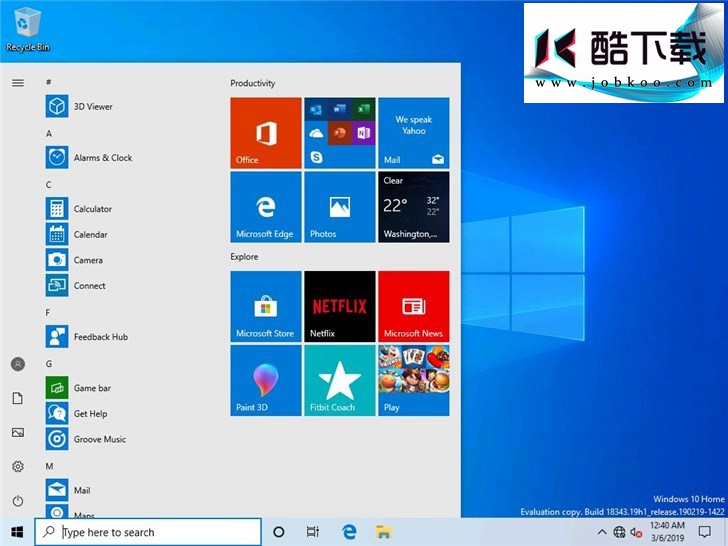Click the Windows Start button
Image resolution: width=728 pixels, height=546 pixels.
pos(17,532)
